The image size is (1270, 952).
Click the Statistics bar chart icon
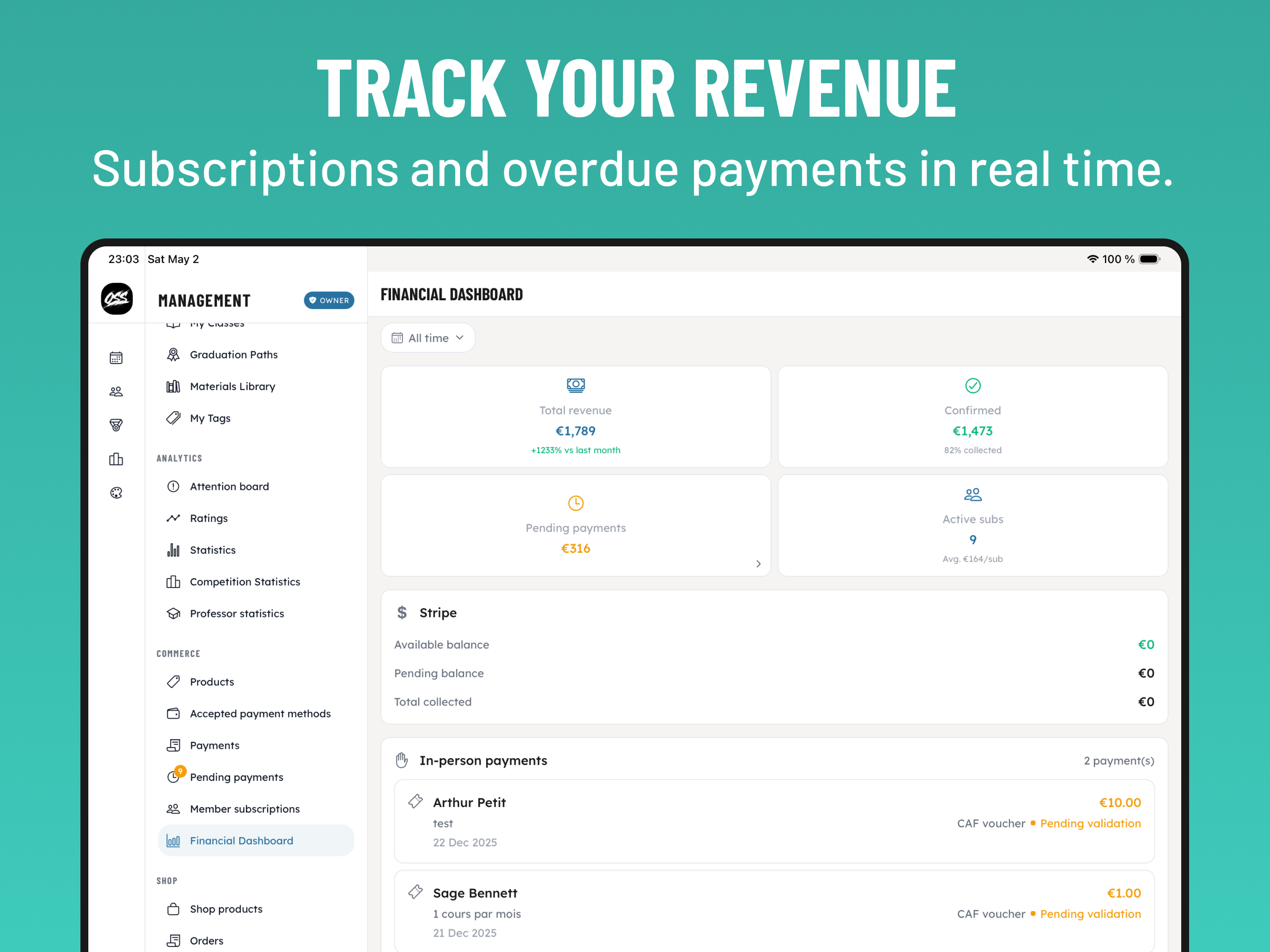(x=173, y=550)
